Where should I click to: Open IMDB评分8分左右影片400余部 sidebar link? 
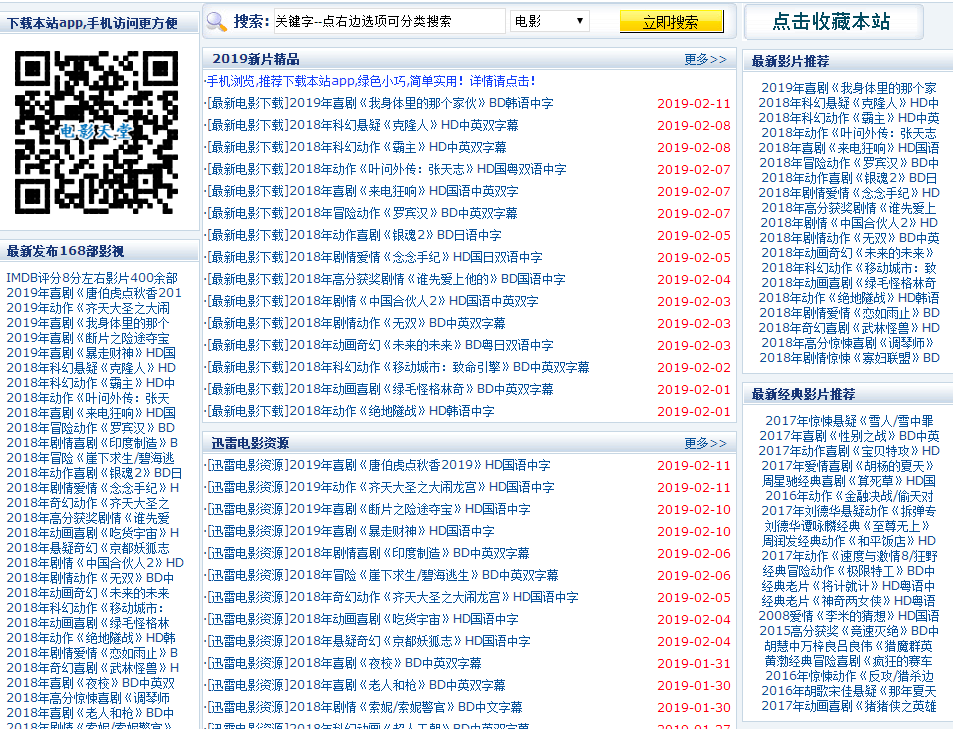92,278
